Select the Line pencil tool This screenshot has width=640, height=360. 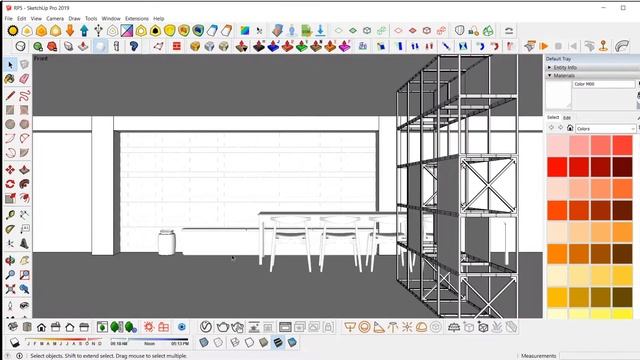[x=10, y=96]
